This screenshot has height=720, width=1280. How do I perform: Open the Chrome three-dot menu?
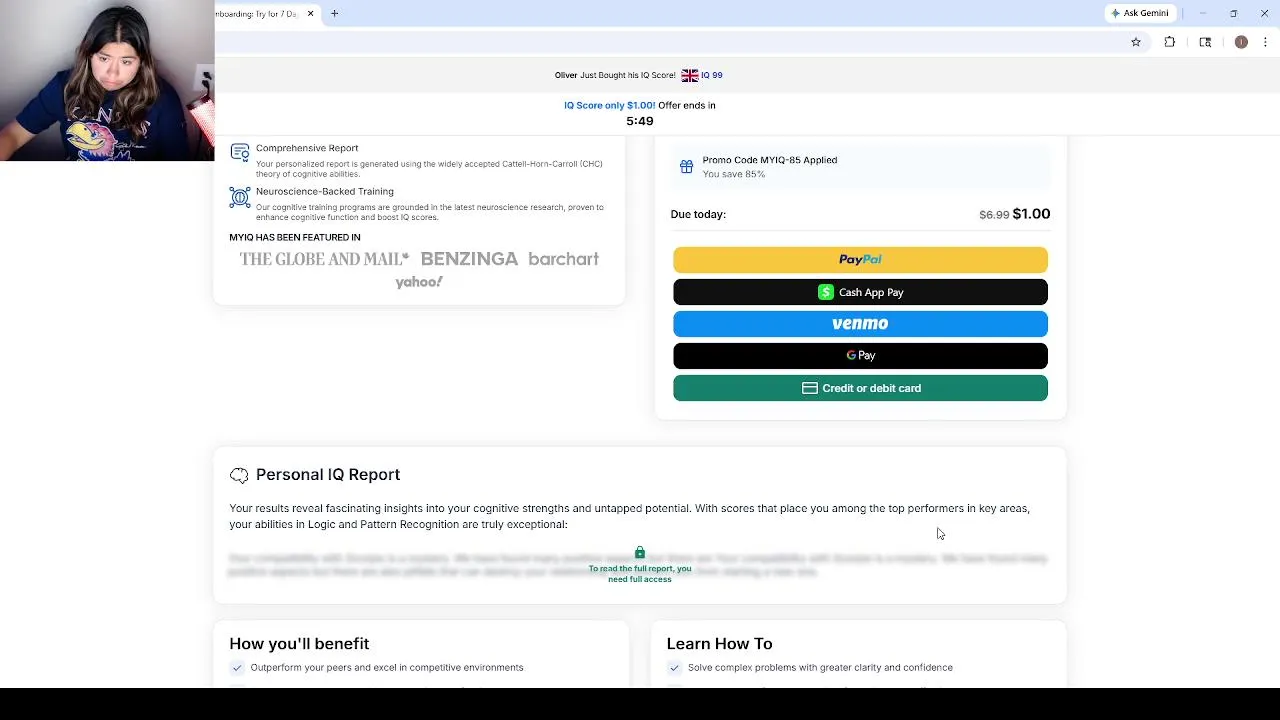(1266, 42)
